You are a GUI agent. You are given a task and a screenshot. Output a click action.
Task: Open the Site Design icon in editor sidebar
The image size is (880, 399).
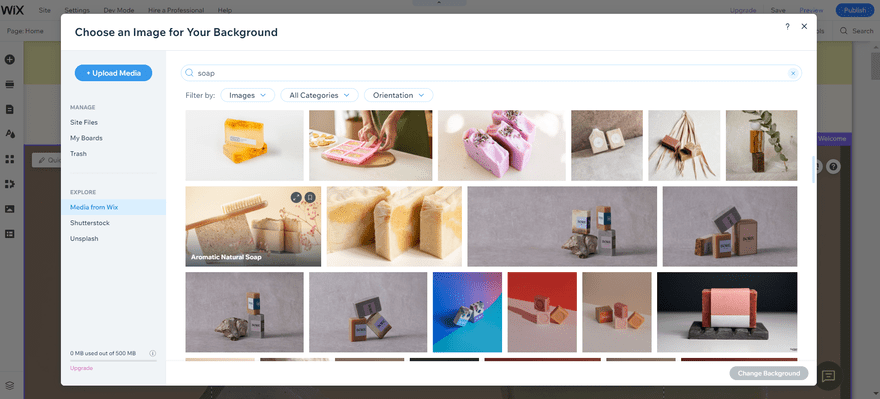coord(10,134)
